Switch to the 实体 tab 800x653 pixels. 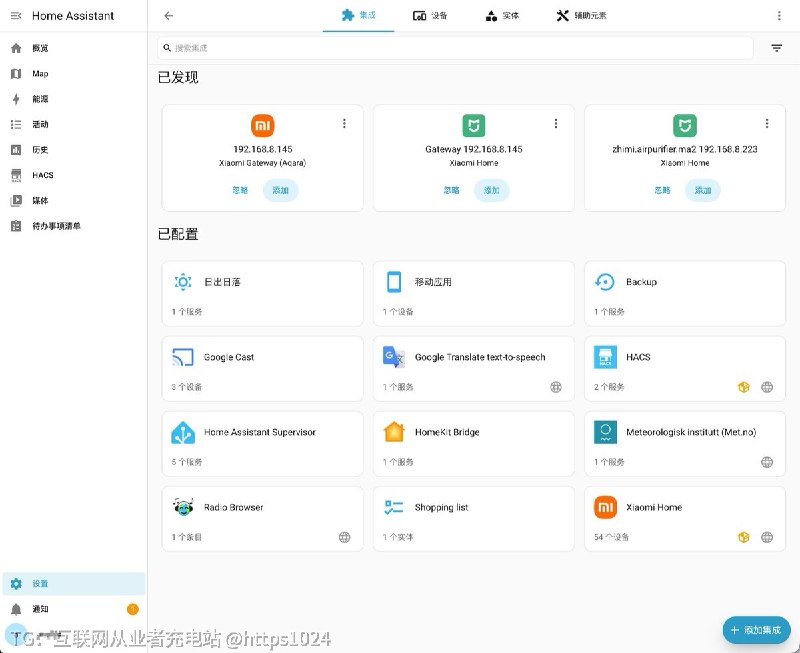pos(502,16)
